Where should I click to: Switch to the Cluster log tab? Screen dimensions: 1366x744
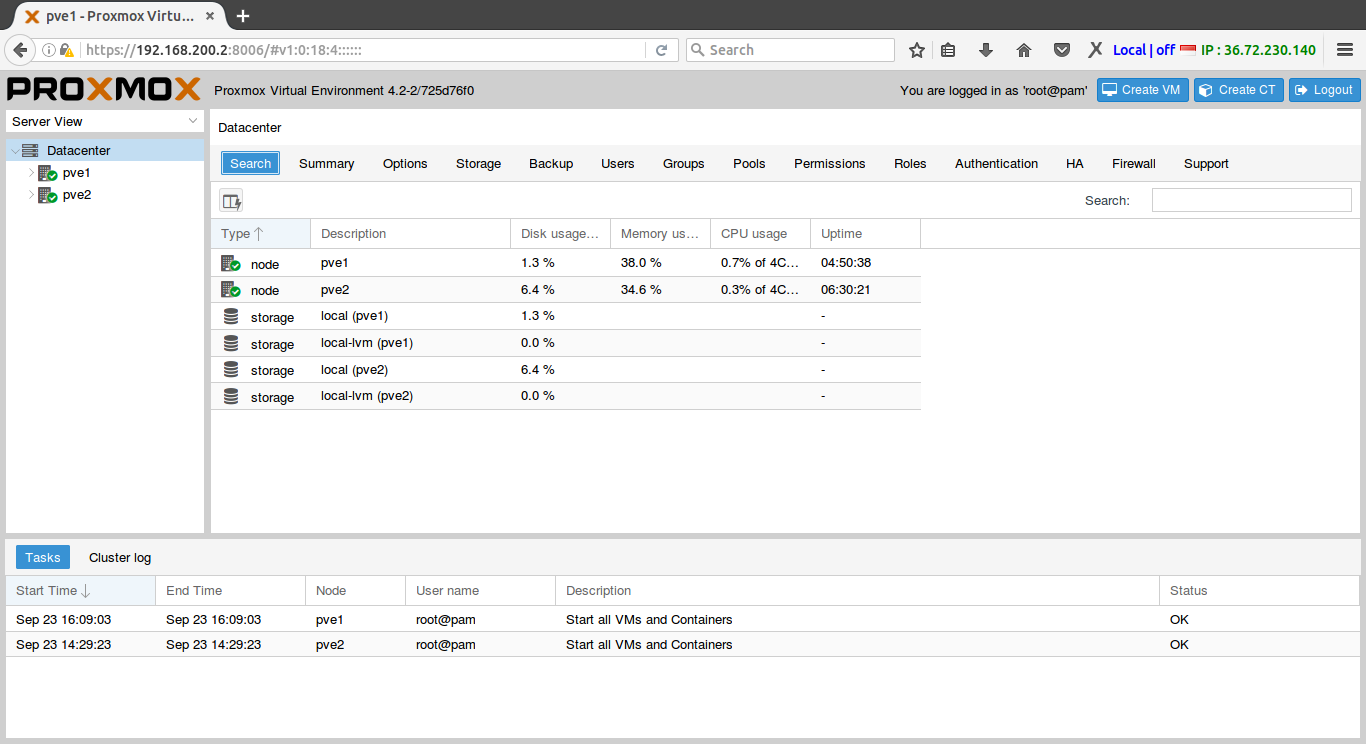click(120, 558)
